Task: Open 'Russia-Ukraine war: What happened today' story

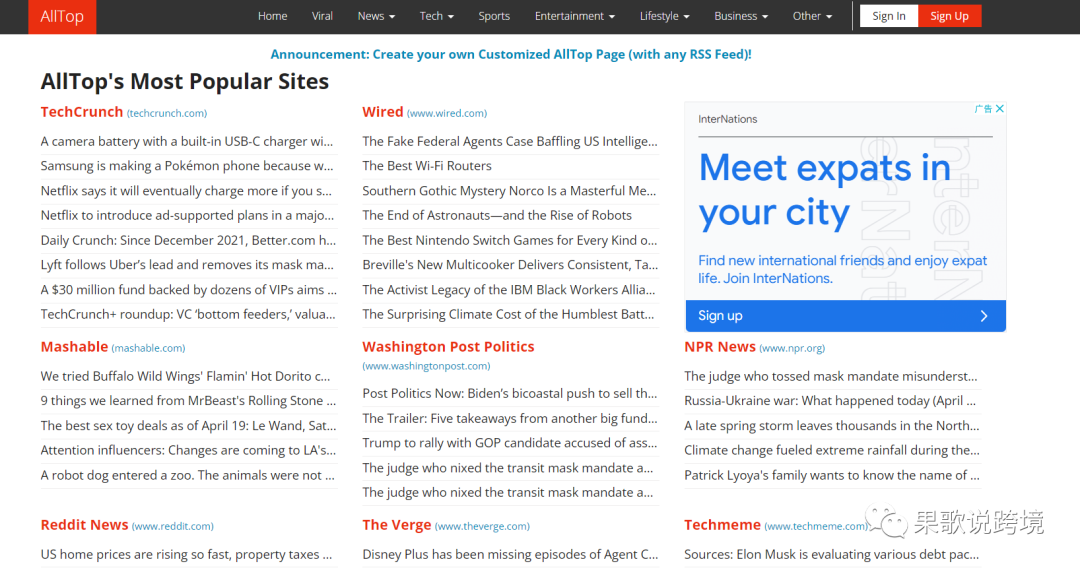Action: click(x=830, y=401)
